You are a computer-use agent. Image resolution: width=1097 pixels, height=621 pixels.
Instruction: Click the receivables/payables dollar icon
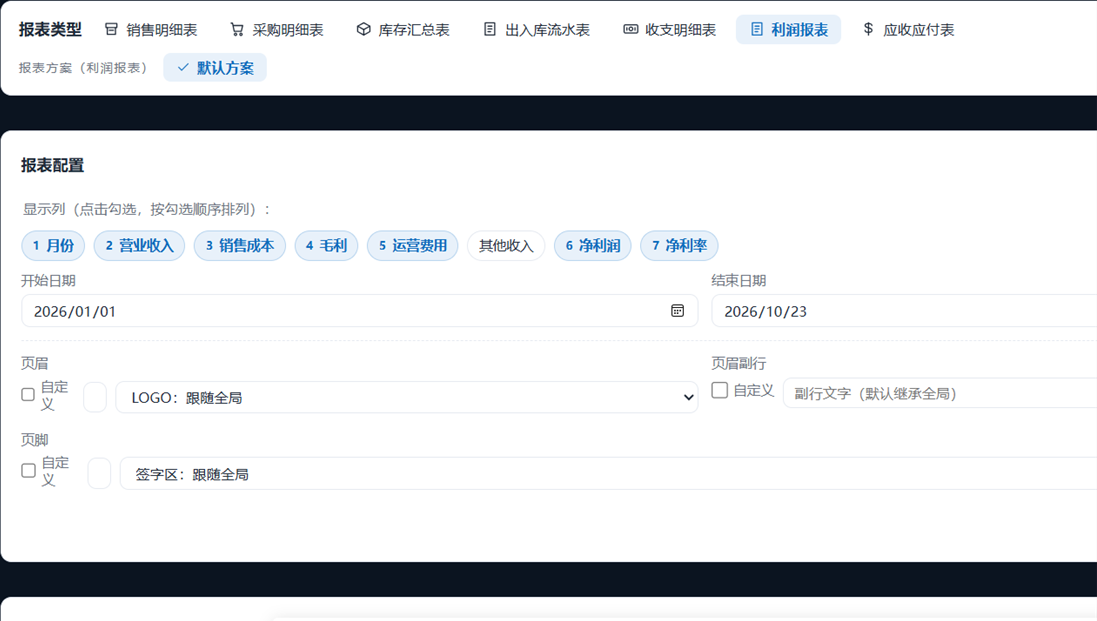pyautogui.click(x=868, y=29)
